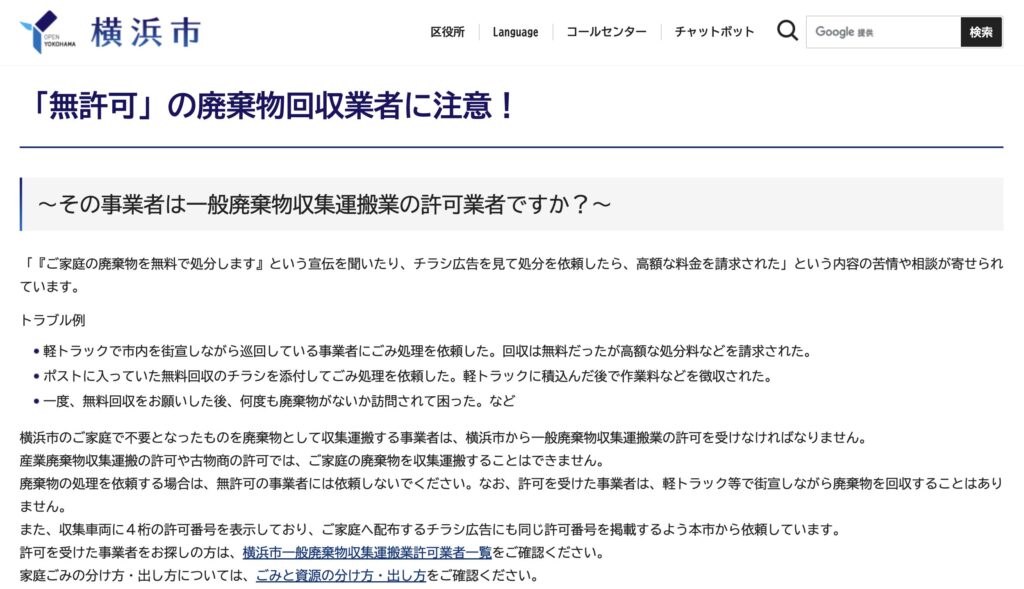Click the Open Yokohama logo icon
The image size is (1024, 589).
45,32
